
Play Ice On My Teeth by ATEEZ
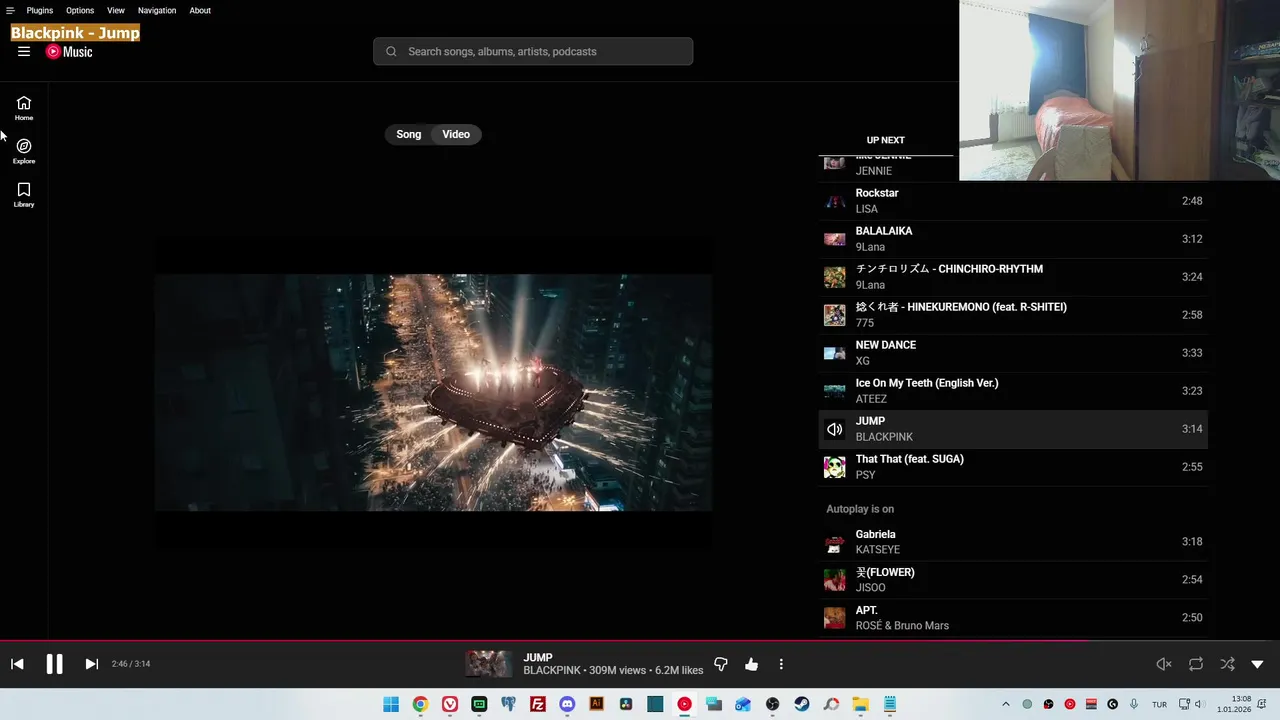tap(1013, 391)
